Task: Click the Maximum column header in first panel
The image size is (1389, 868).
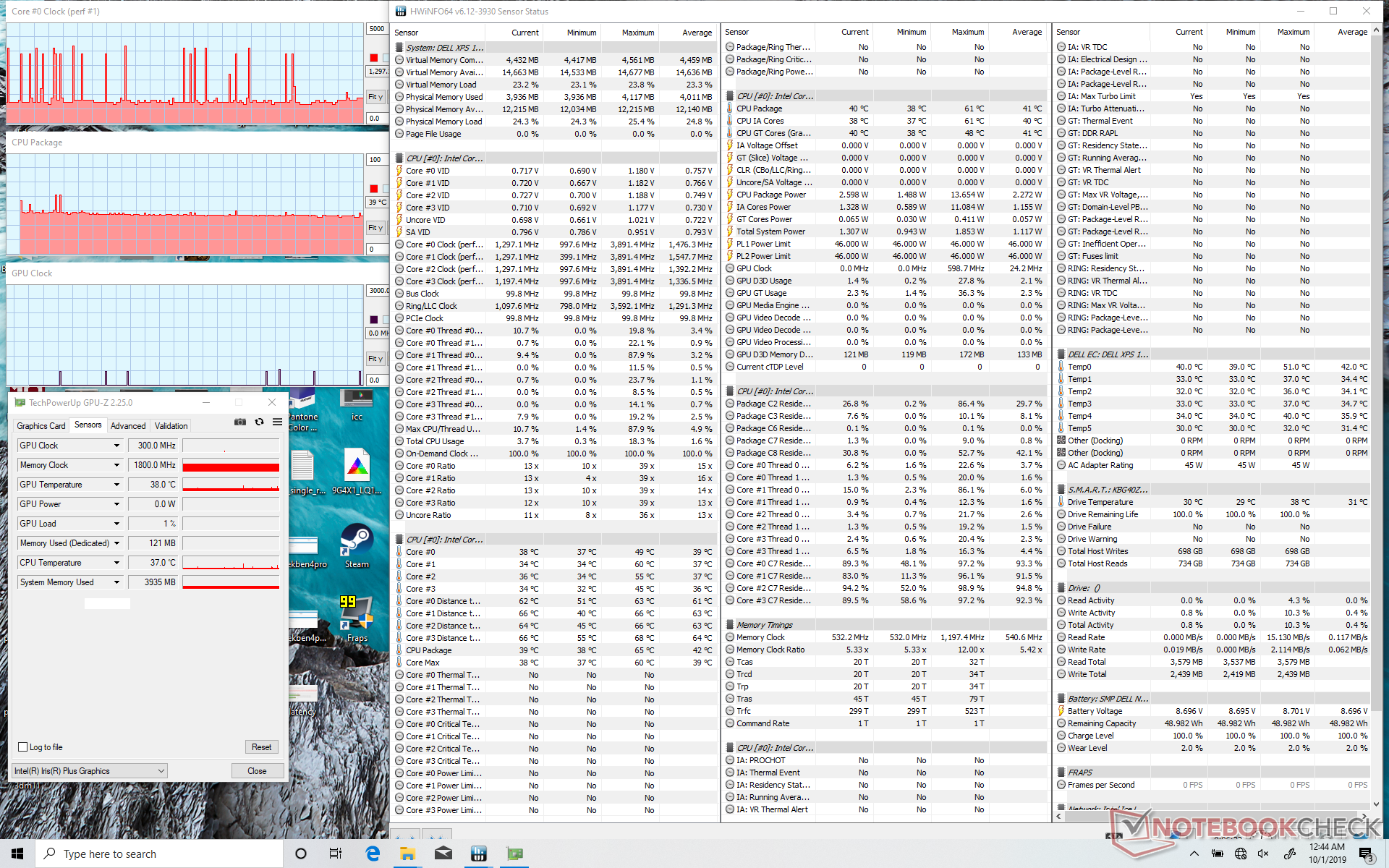Action: [637, 33]
